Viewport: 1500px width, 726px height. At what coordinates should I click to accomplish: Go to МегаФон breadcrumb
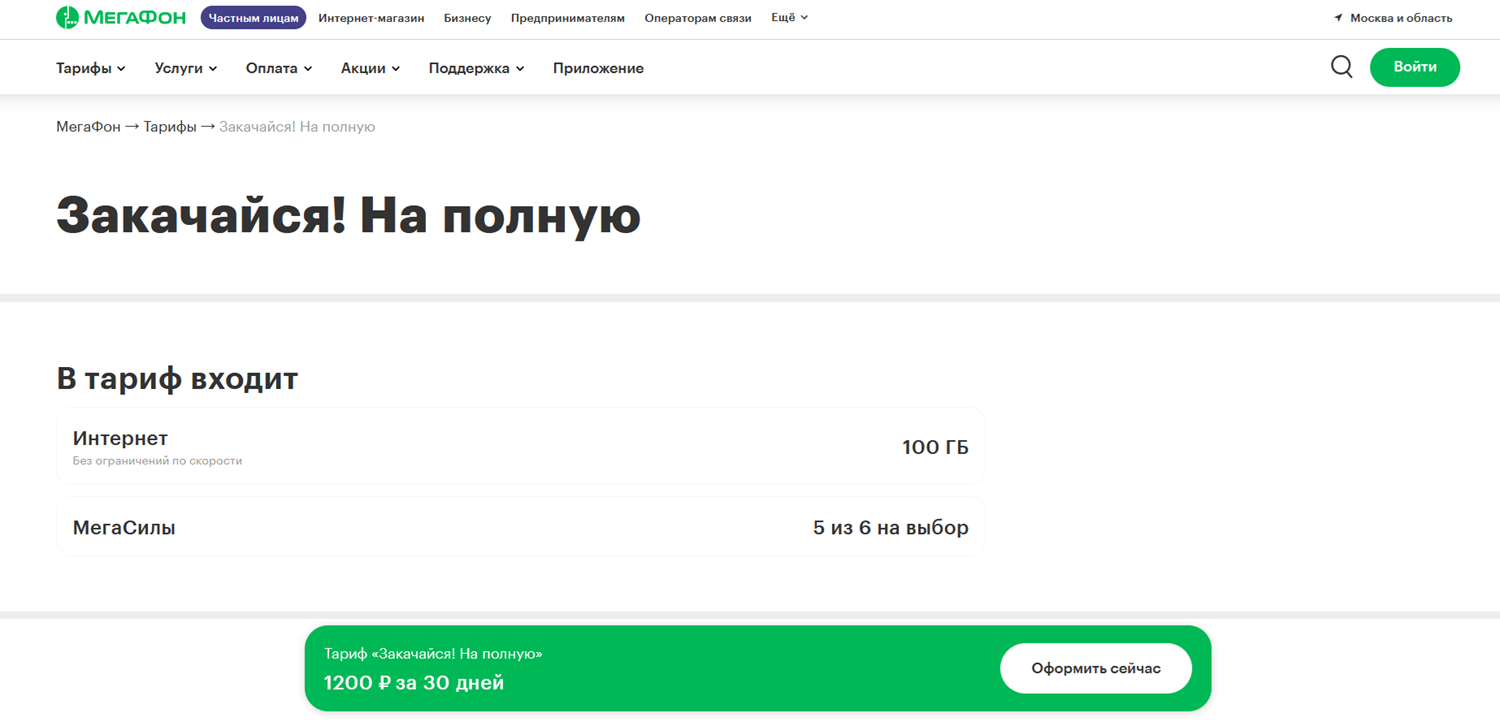click(88, 127)
